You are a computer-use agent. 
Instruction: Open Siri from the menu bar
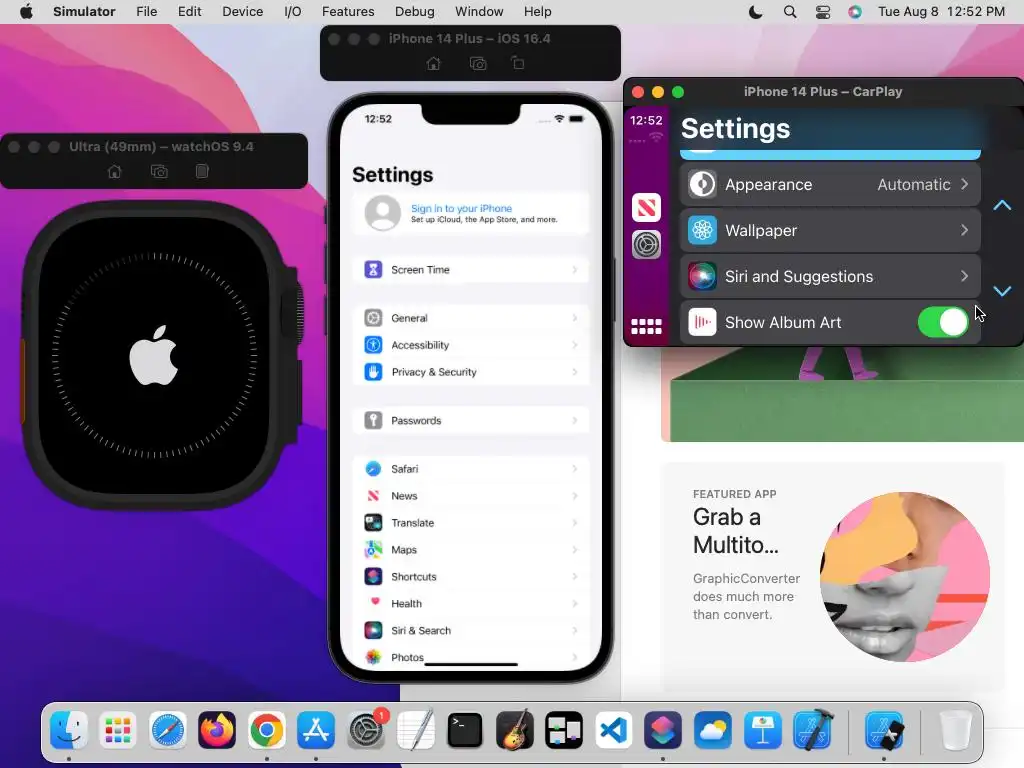pyautogui.click(x=855, y=12)
